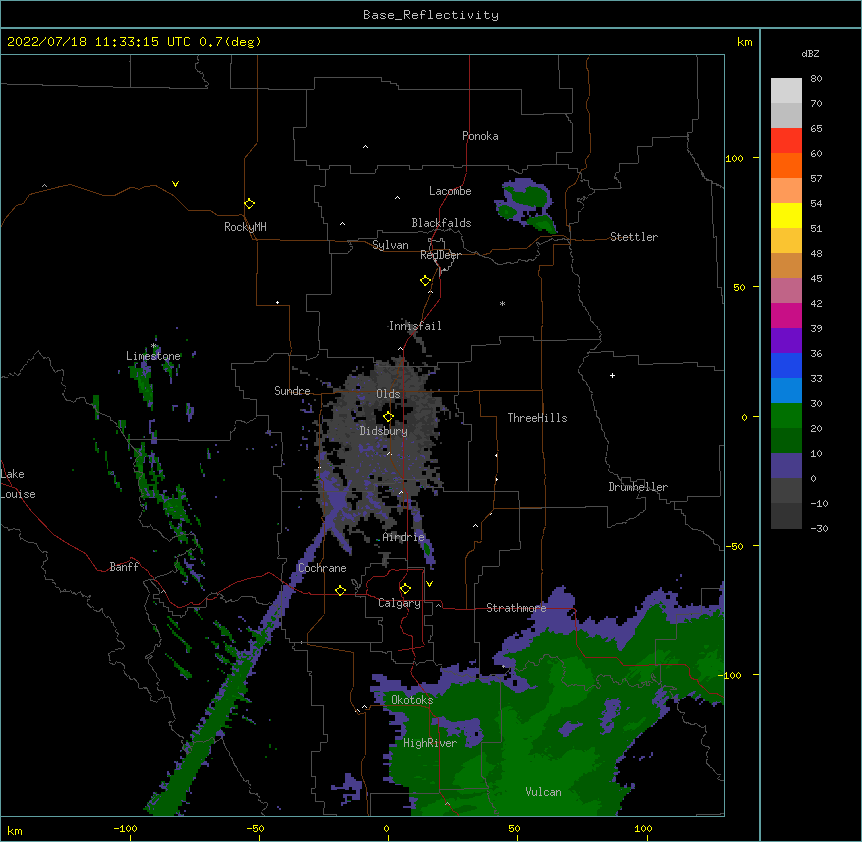Click the dark green 20 dBZ swatch
The width and height of the screenshot is (862, 842).
(786, 440)
